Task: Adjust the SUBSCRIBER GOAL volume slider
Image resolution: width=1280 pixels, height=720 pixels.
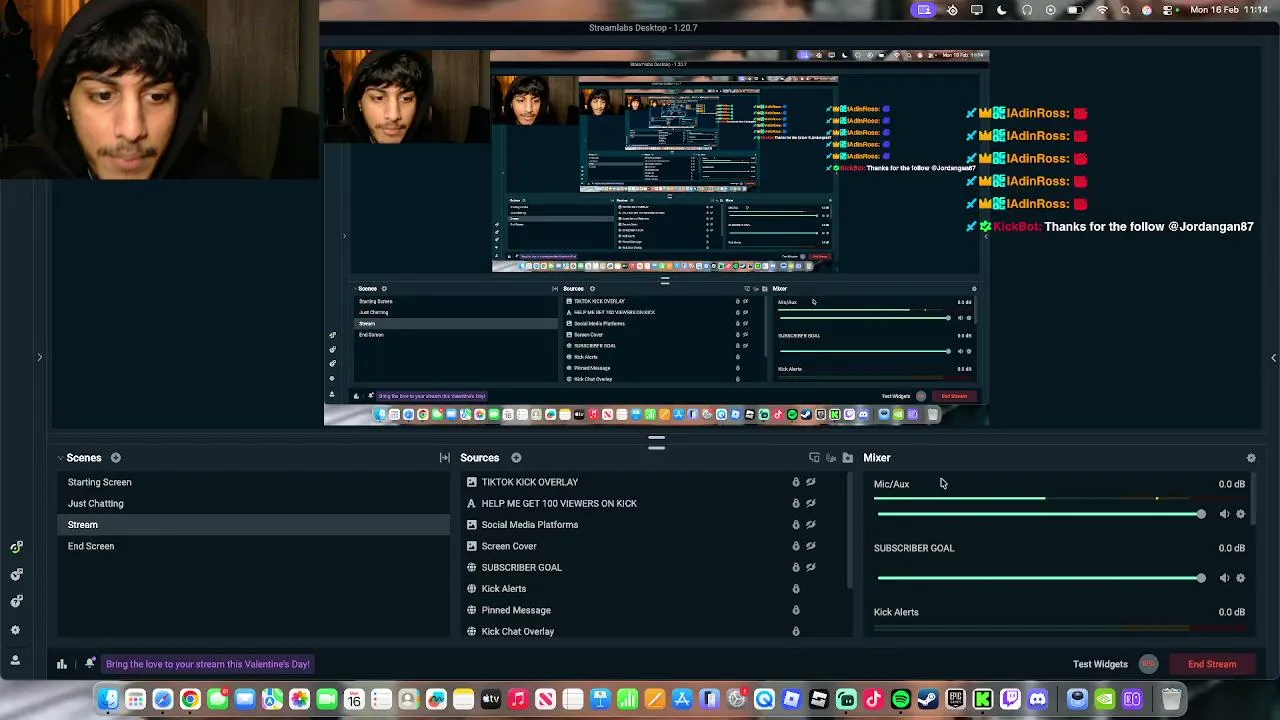Action: (1041, 578)
